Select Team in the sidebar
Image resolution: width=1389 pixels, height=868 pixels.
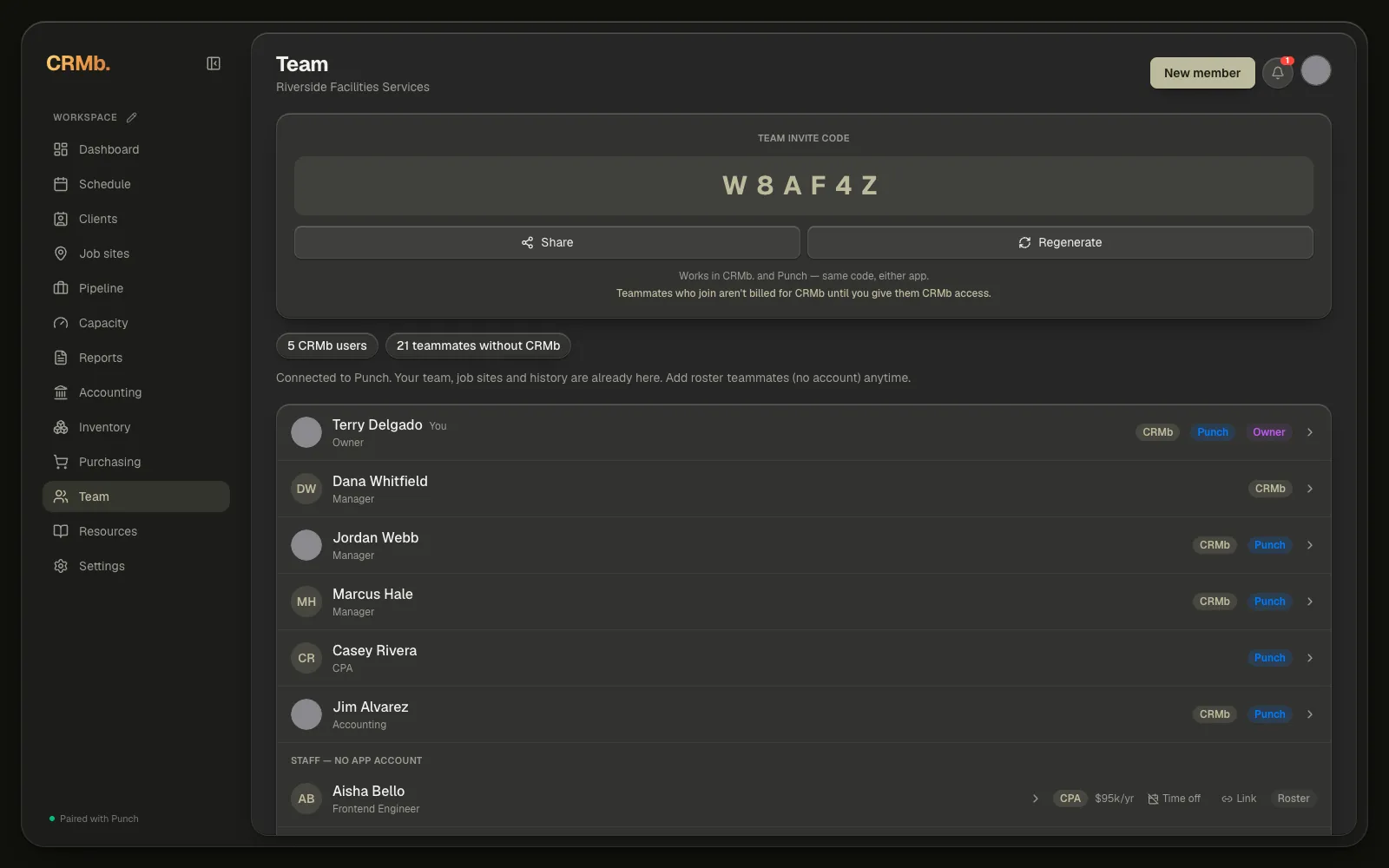coord(136,496)
